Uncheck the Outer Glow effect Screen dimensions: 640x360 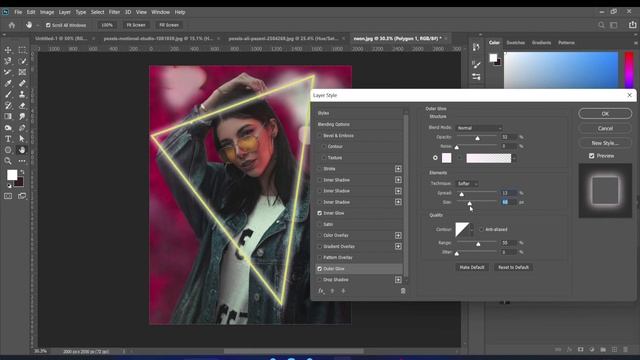click(x=320, y=269)
